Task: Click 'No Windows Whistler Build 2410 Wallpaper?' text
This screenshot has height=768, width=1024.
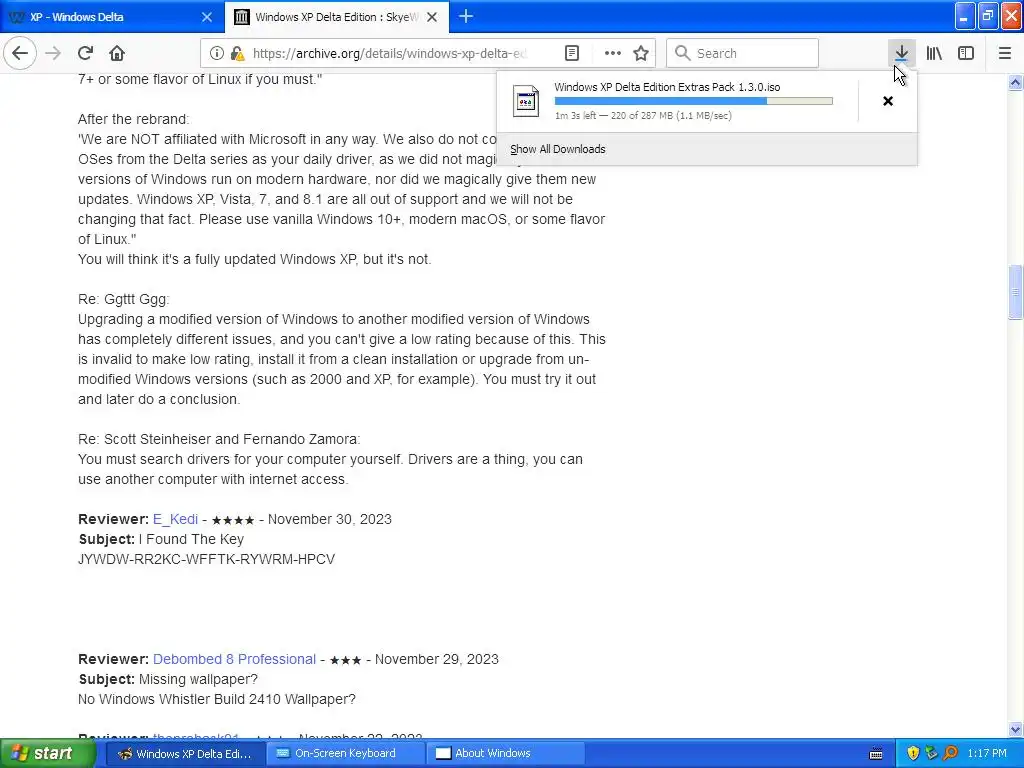Action: pyautogui.click(x=217, y=699)
